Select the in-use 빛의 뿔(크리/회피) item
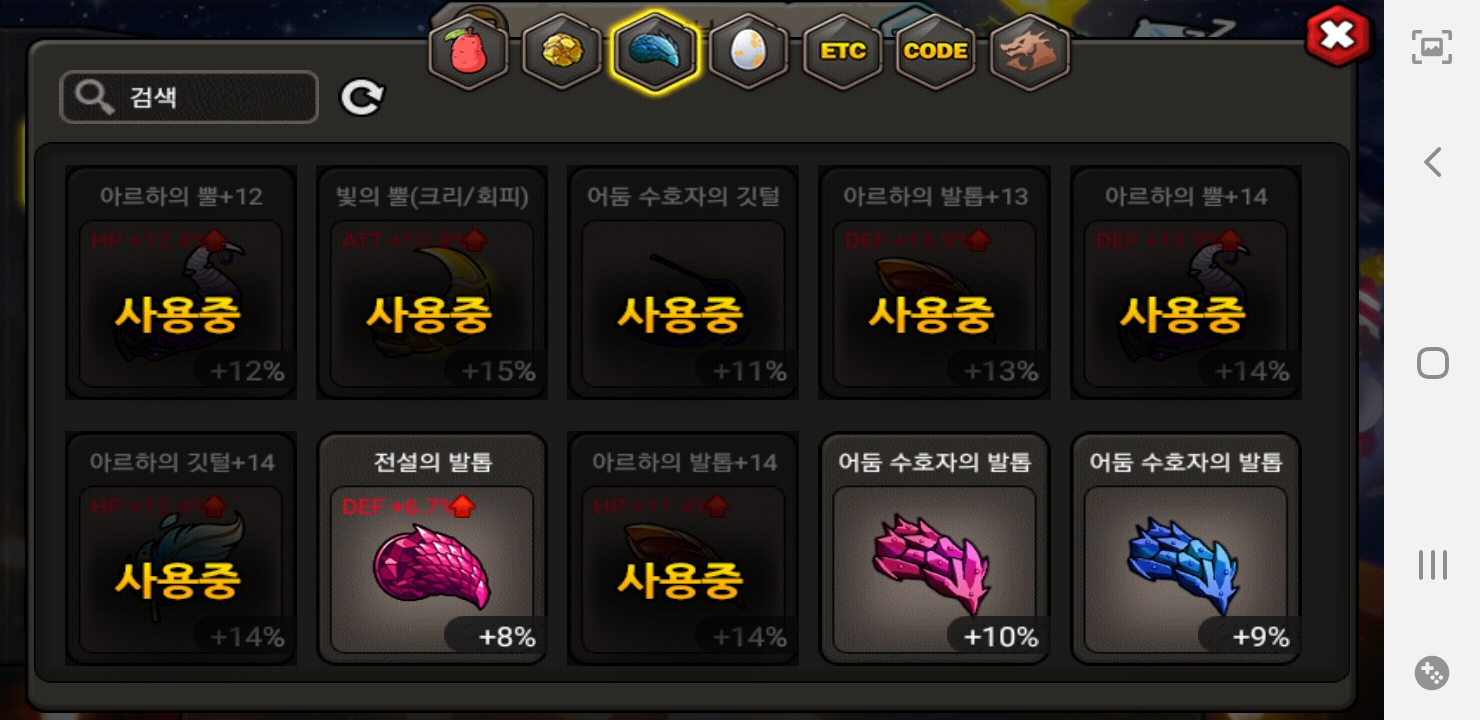Screen dimensions: 1480x720 tap(432, 283)
